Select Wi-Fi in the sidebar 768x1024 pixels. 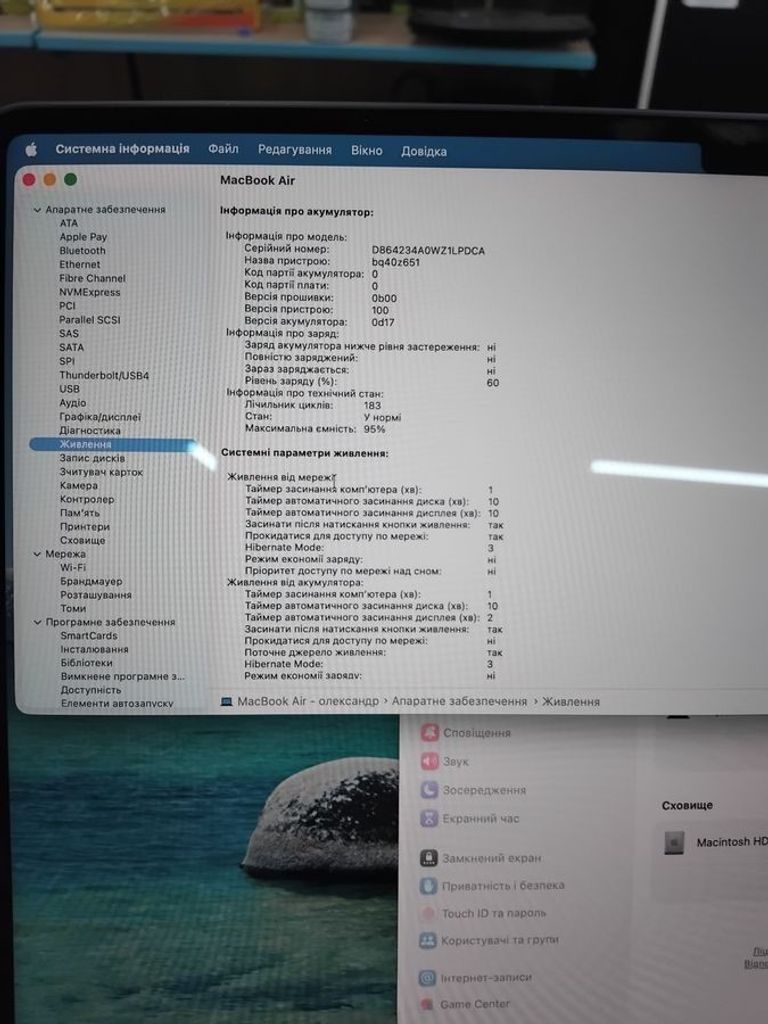(72, 568)
